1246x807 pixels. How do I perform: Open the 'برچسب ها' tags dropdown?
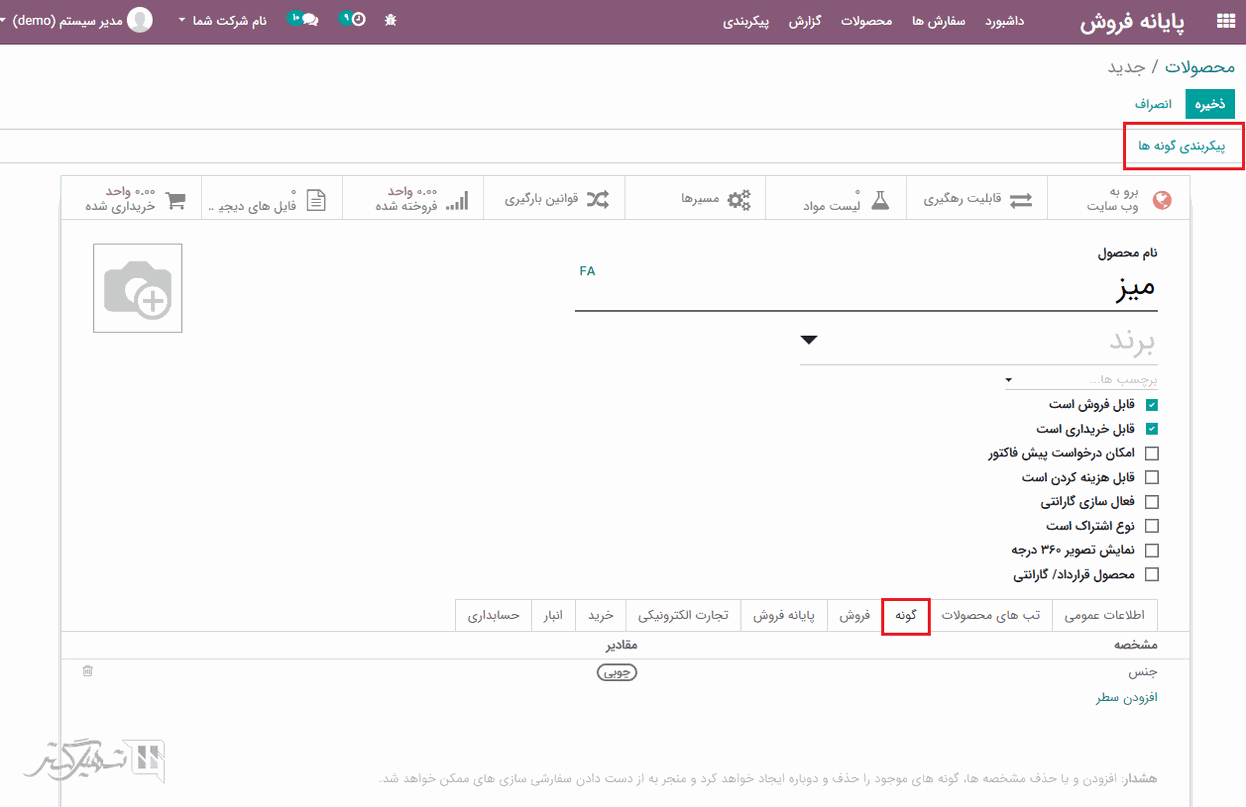pos(1009,380)
